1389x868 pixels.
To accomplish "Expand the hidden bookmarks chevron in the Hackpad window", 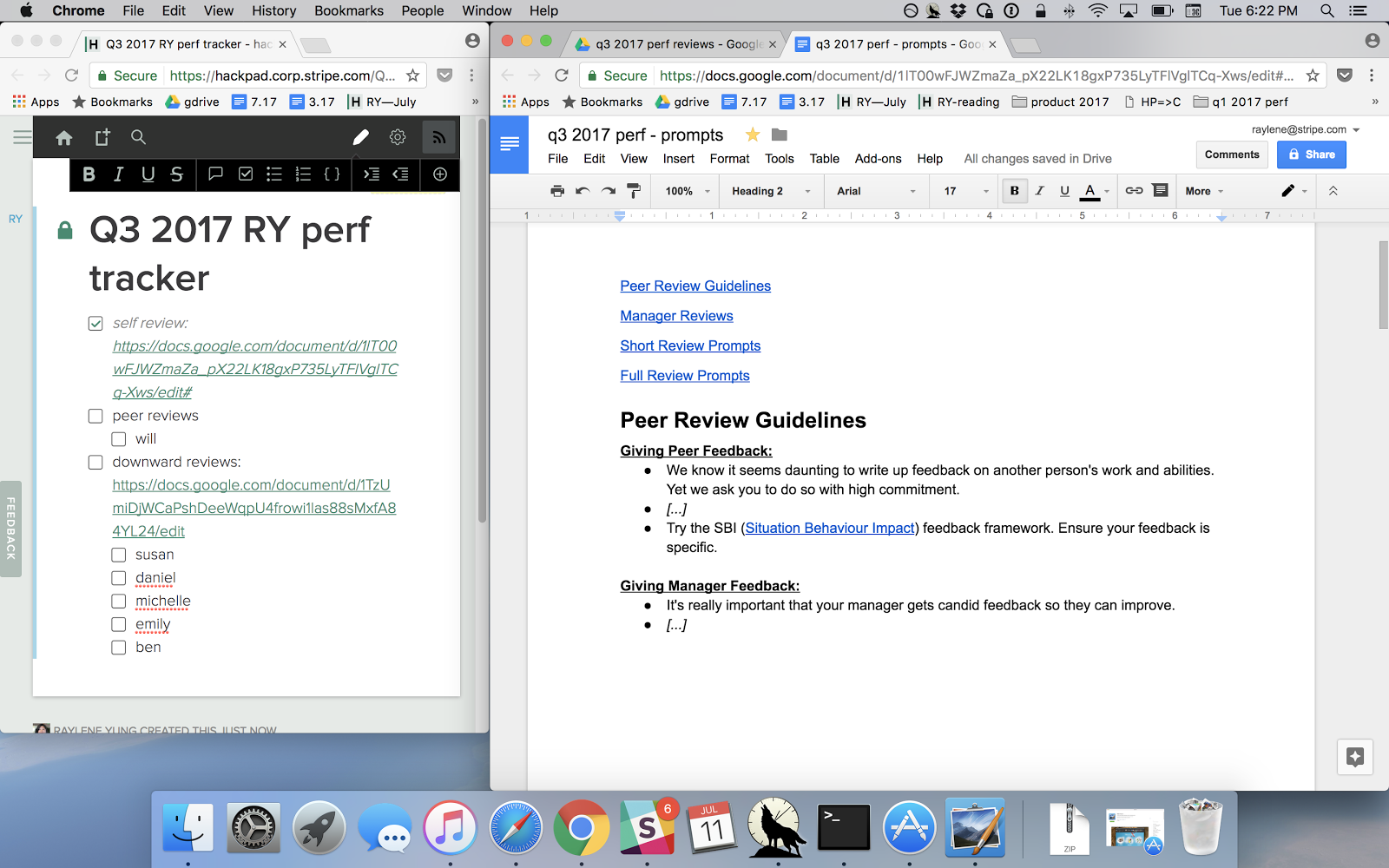I will 475,102.
